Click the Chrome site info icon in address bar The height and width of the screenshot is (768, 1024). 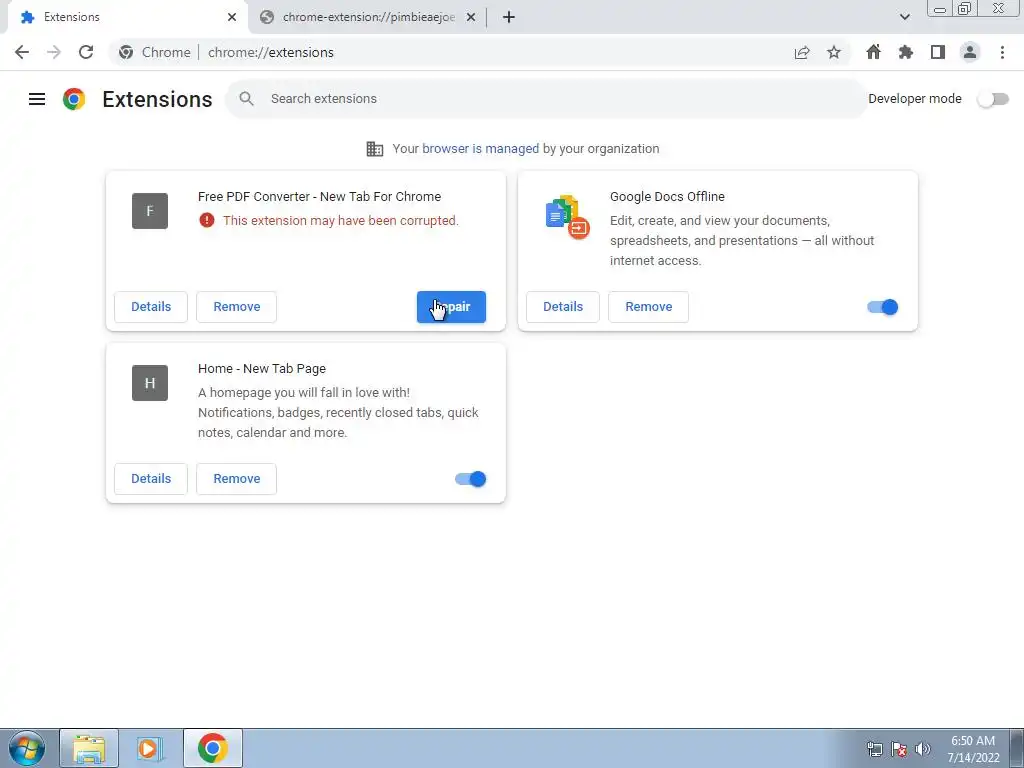[x=126, y=52]
